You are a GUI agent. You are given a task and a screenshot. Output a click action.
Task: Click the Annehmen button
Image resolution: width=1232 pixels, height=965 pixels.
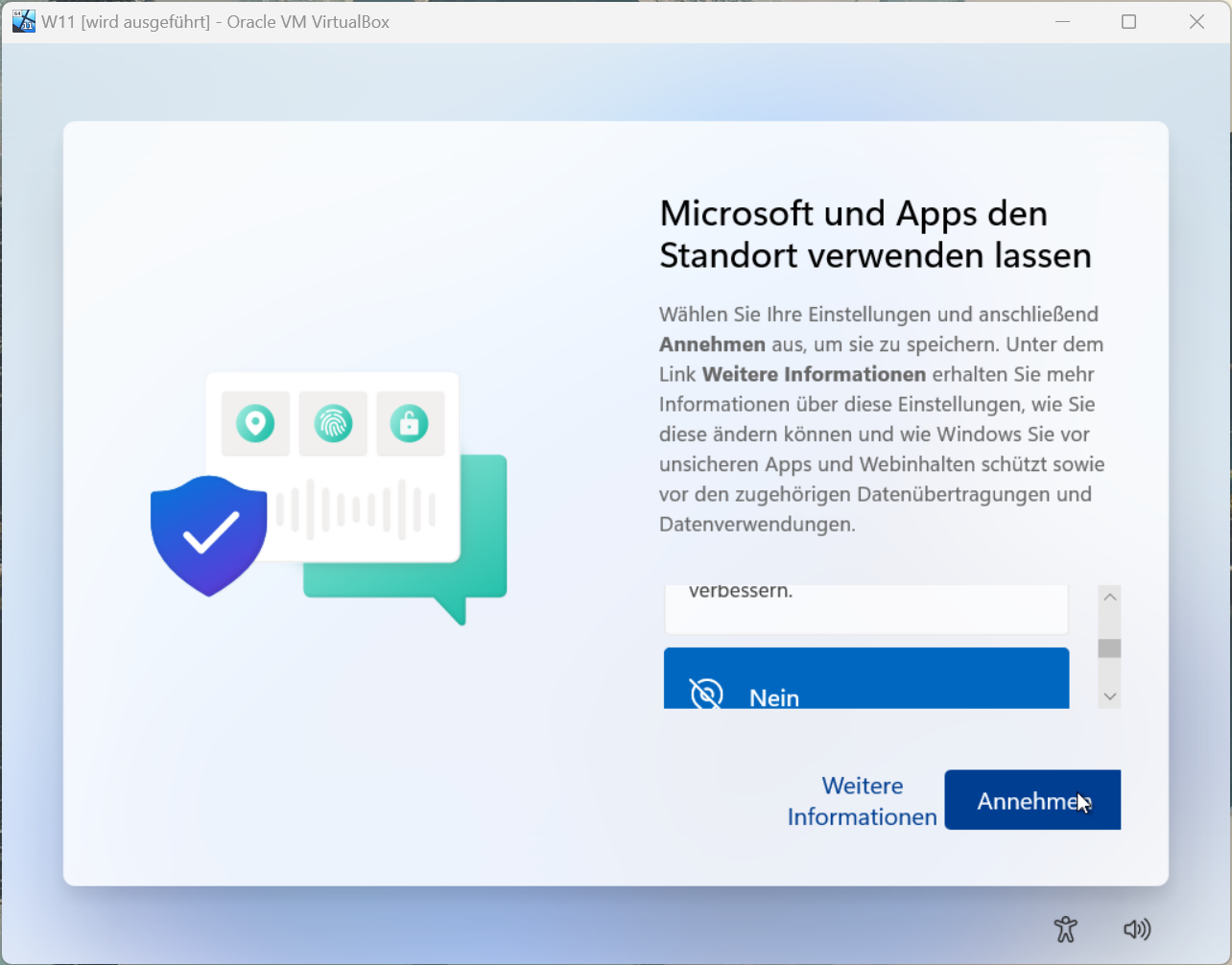point(1032,800)
